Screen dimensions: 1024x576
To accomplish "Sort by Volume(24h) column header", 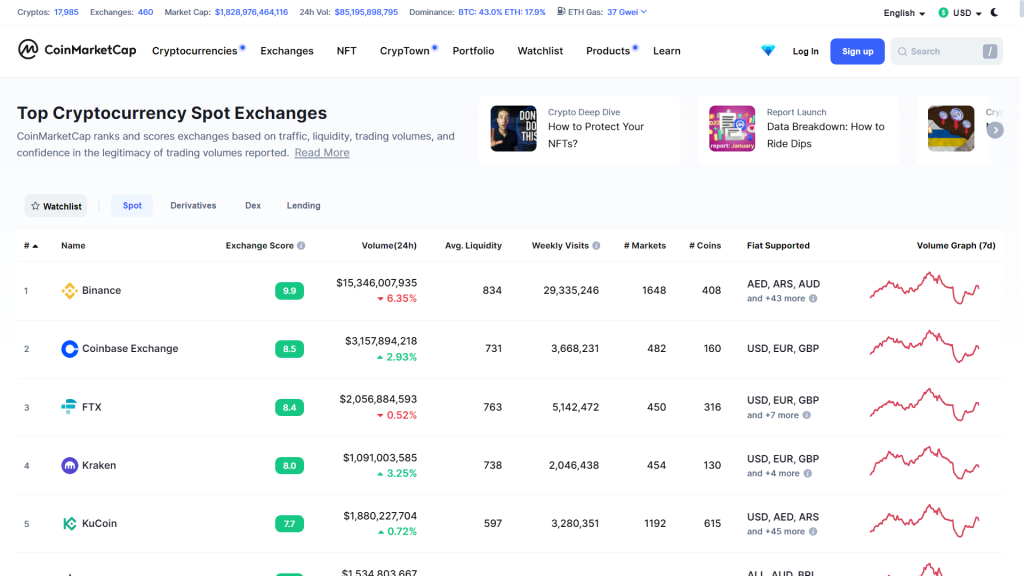I will coord(389,246).
